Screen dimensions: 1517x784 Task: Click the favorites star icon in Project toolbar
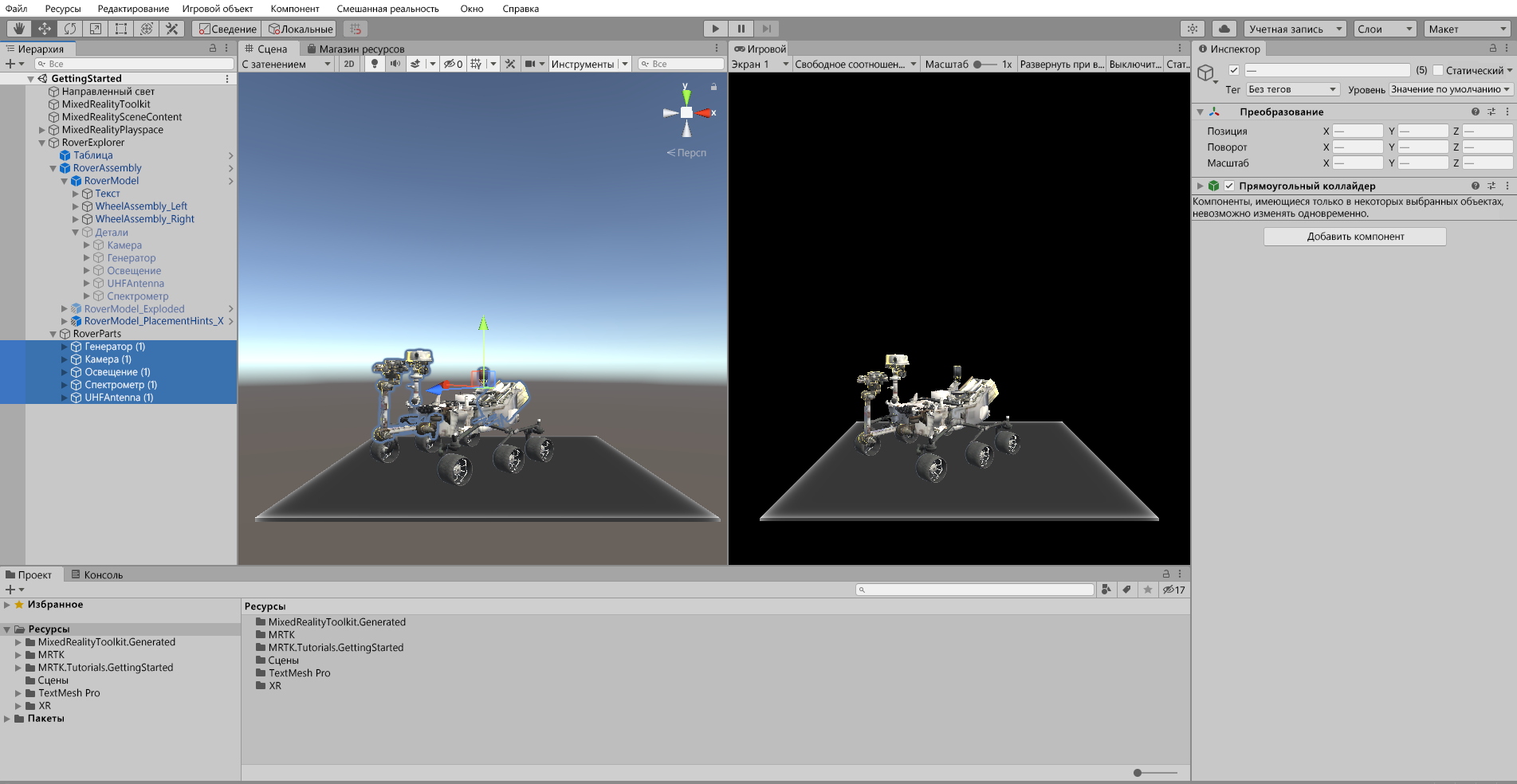1148,590
